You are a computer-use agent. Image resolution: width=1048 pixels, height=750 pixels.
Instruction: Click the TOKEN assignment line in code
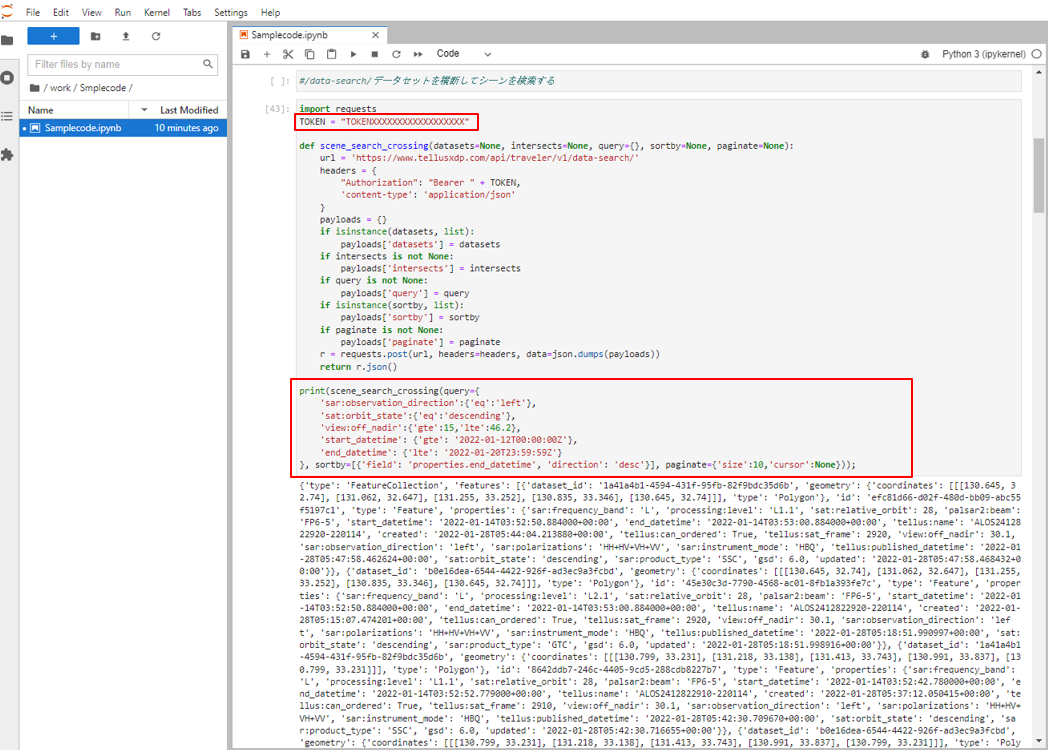384,122
